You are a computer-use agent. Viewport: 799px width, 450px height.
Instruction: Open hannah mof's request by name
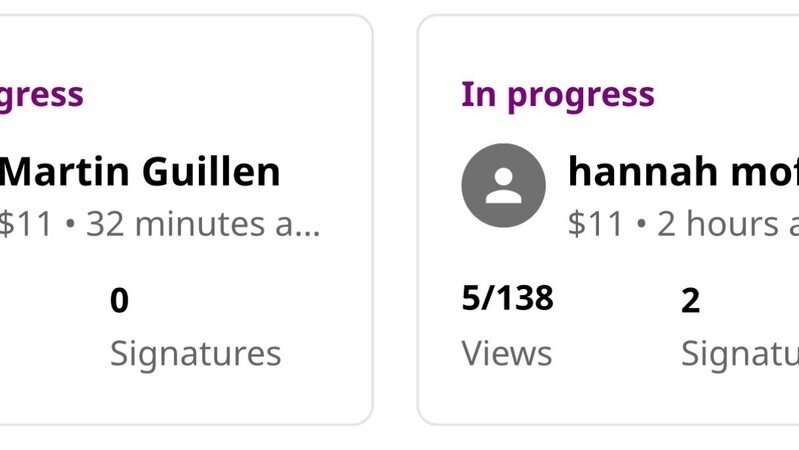click(683, 172)
